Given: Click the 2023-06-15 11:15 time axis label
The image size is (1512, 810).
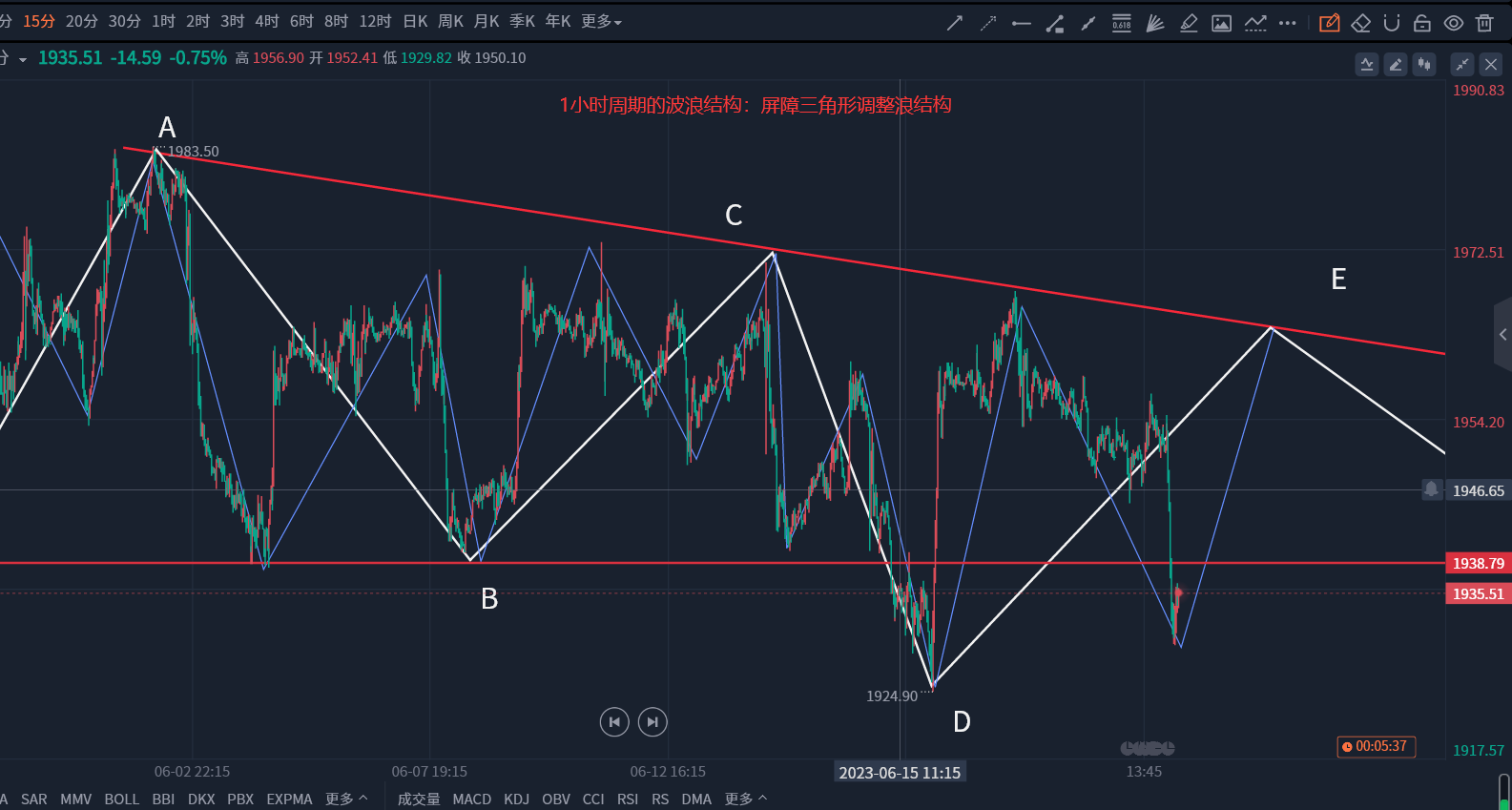Looking at the screenshot, I should 900,772.
